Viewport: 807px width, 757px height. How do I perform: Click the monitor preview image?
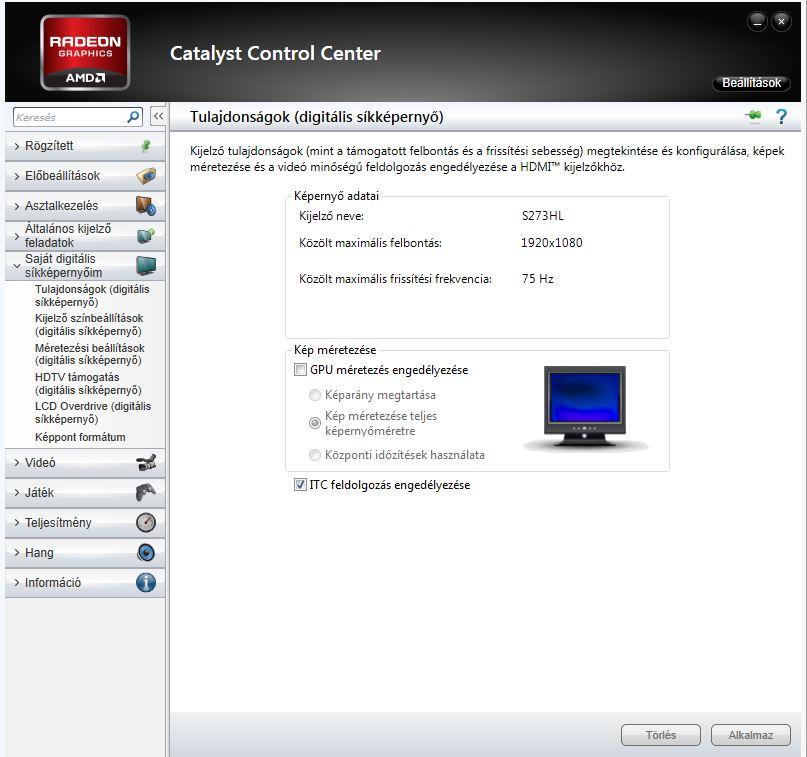[x=585, y=408]
